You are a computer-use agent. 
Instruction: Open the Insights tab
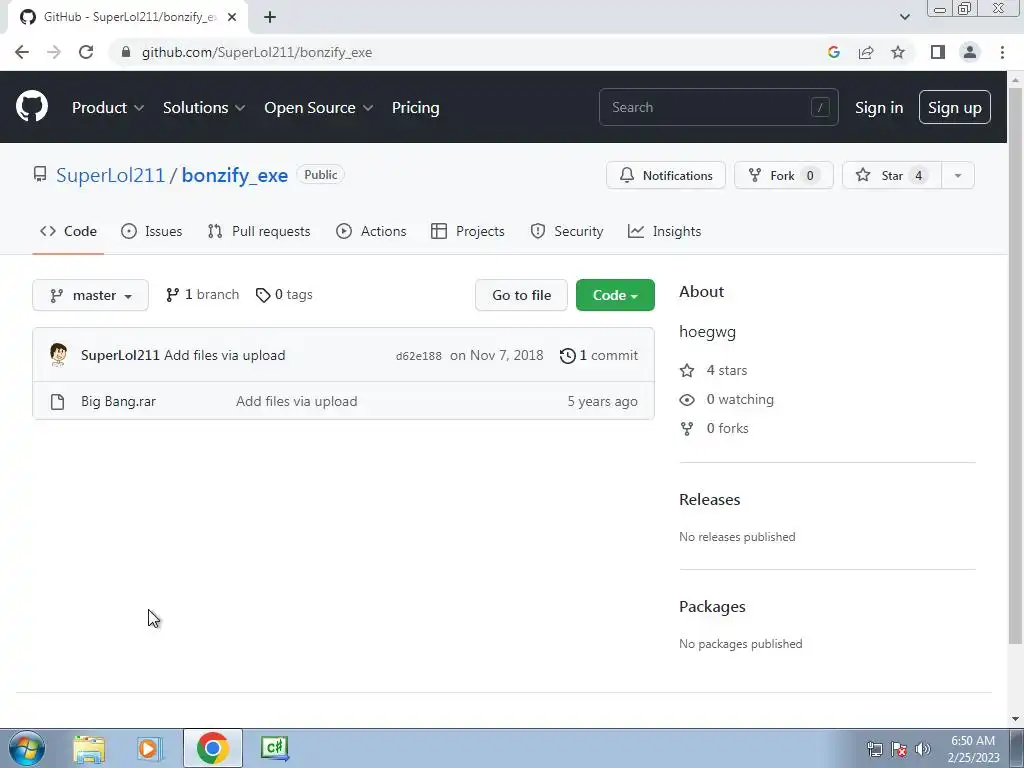pyautogui.click(x=664, y=231)
